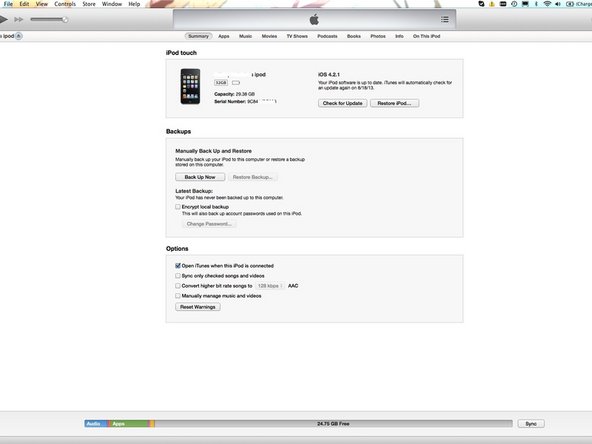
Task: Click the battery charge icon in menu bar
Action: 570,4
